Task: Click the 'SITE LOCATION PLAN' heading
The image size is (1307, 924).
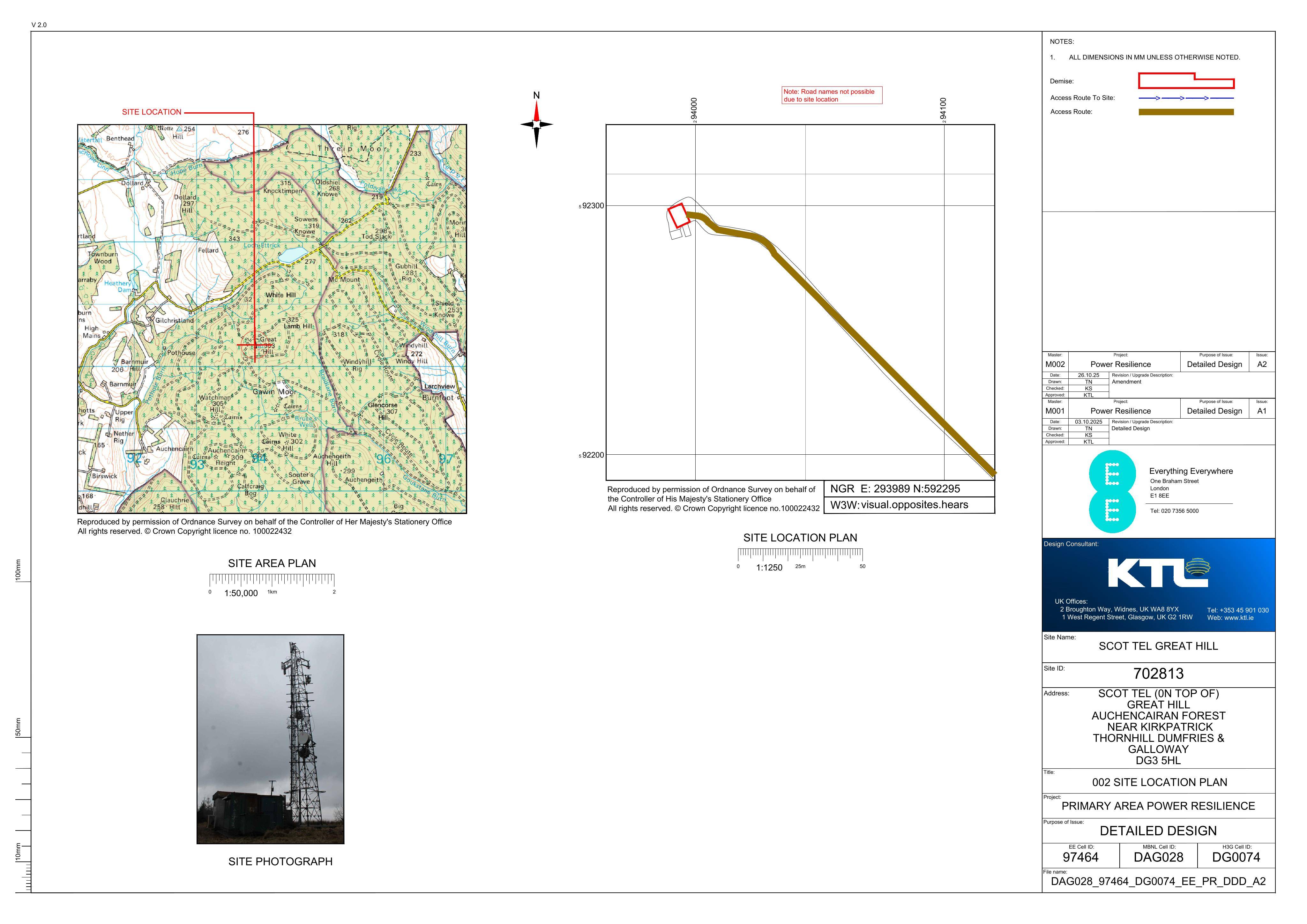Action: pos(800,537)
